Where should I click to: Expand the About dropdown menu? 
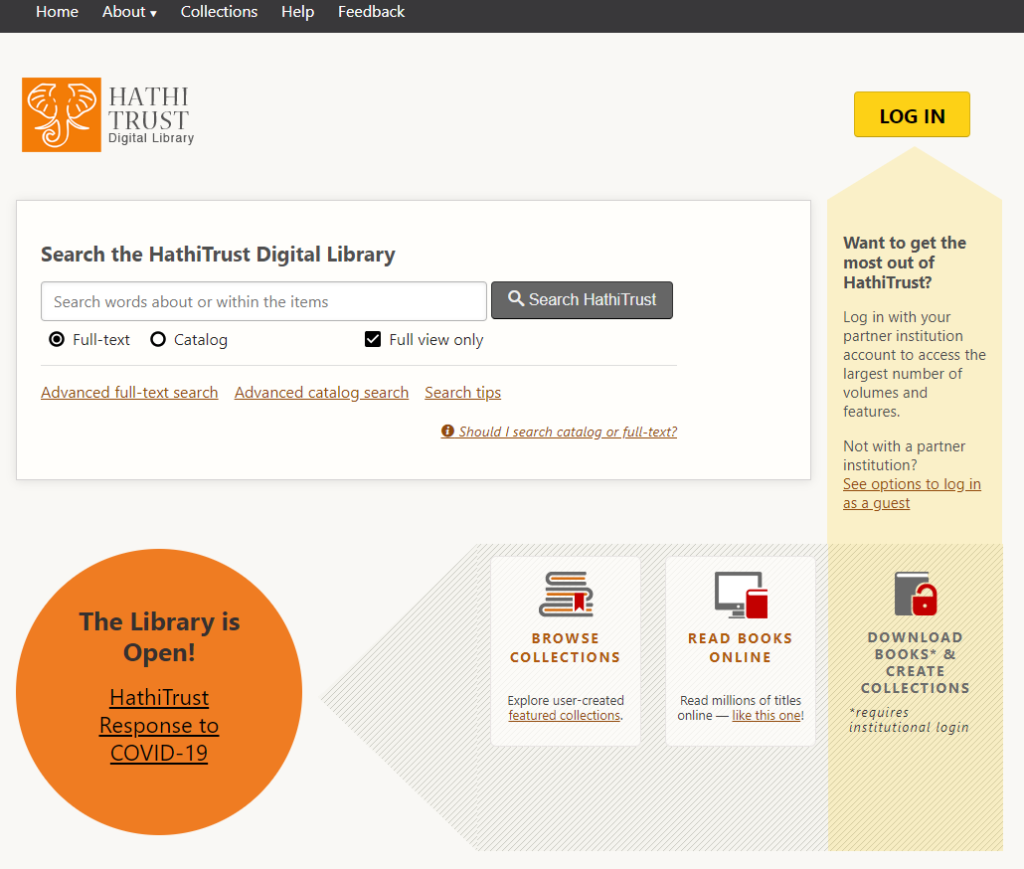coord(129,12)
